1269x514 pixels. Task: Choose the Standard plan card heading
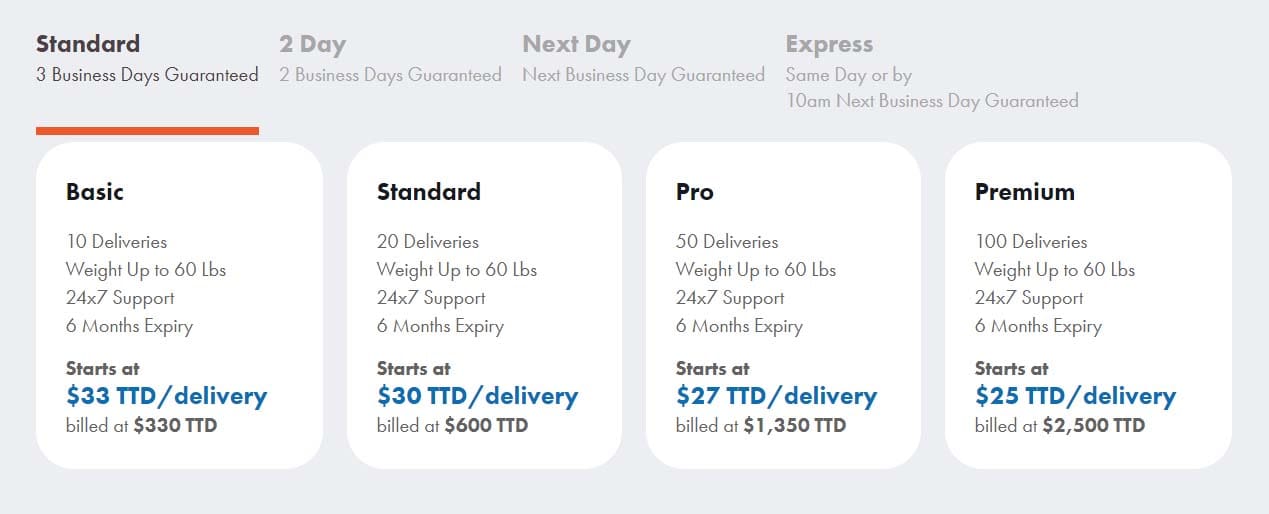point(429,192)
